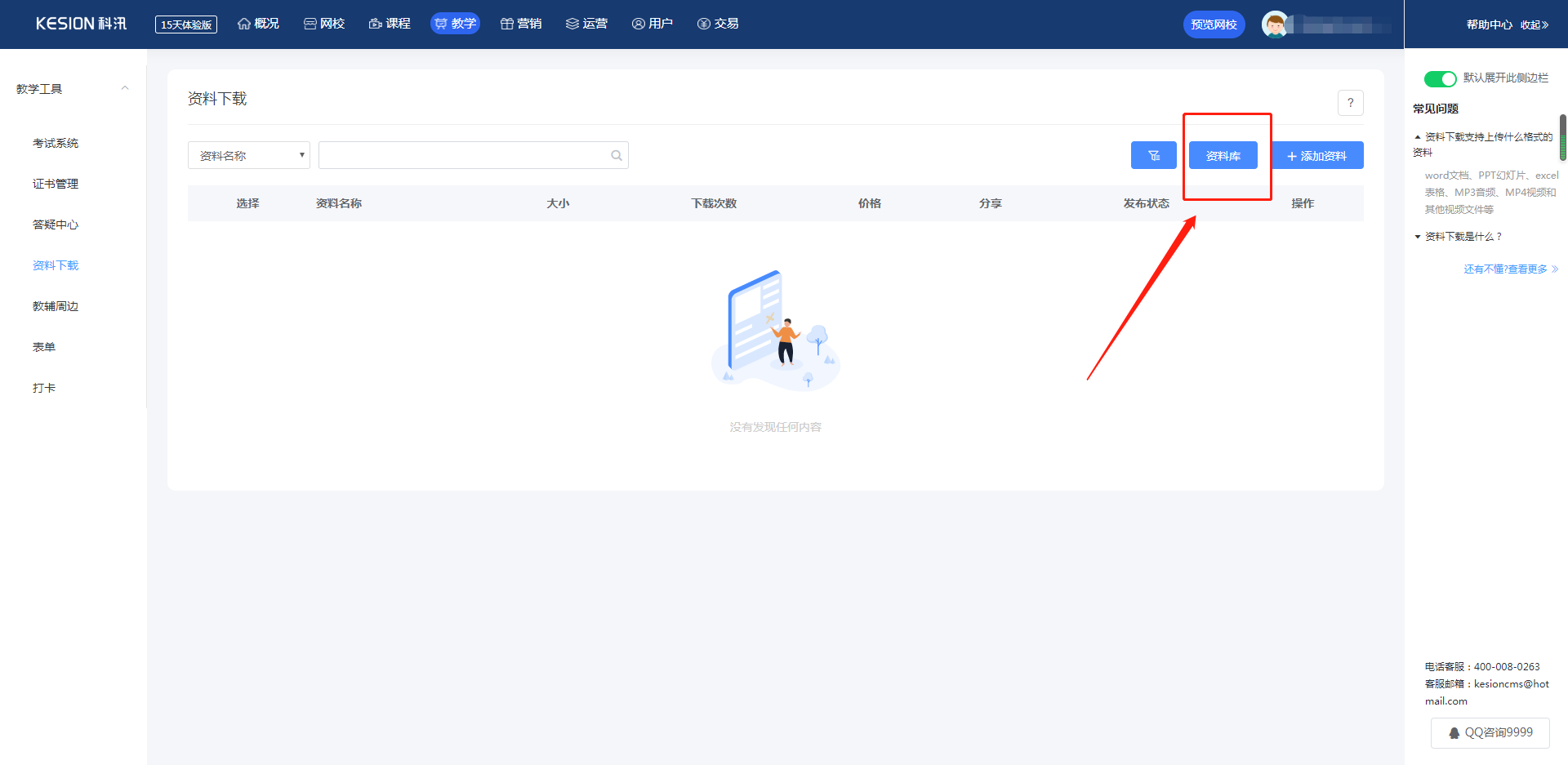The height and width of the screenshot is (765, 1568).
Task: Open 证书管理 in the sidebar
Action: pos(56,184)
